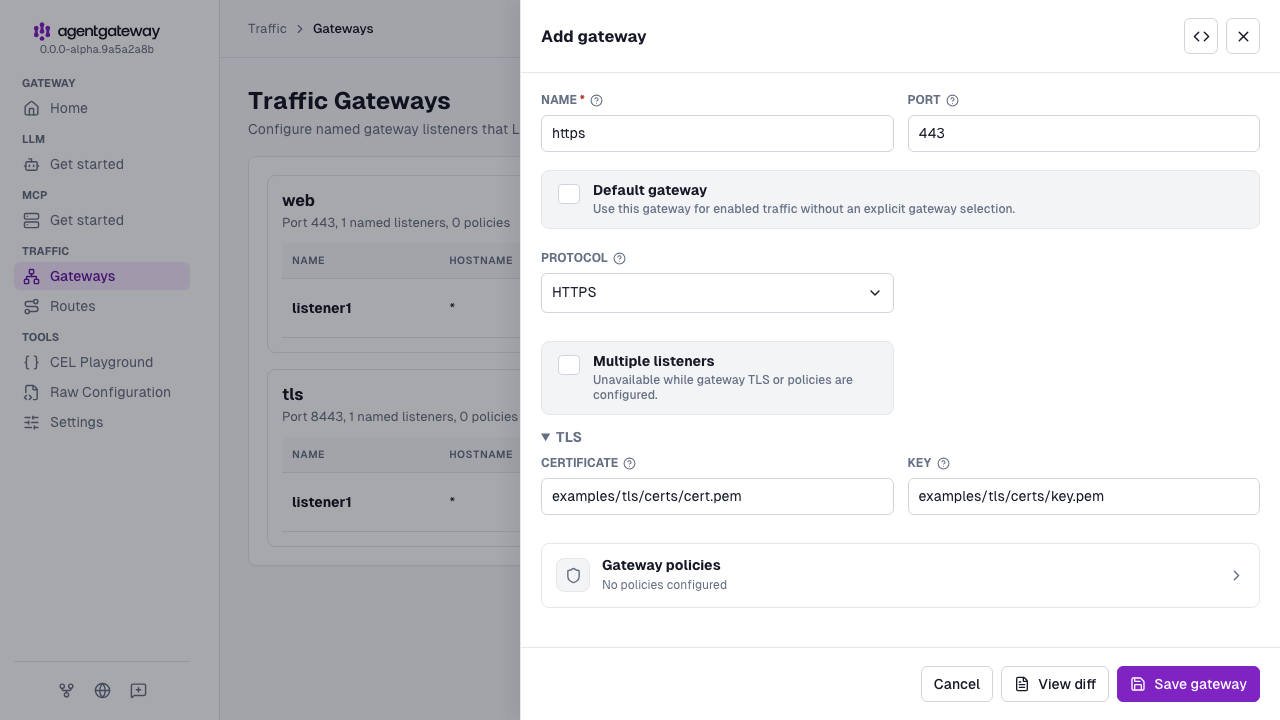This screenshot has width=1280, height=720.
Task: Click the Gateways breadcrumb text
Action: tap(343, 29)
